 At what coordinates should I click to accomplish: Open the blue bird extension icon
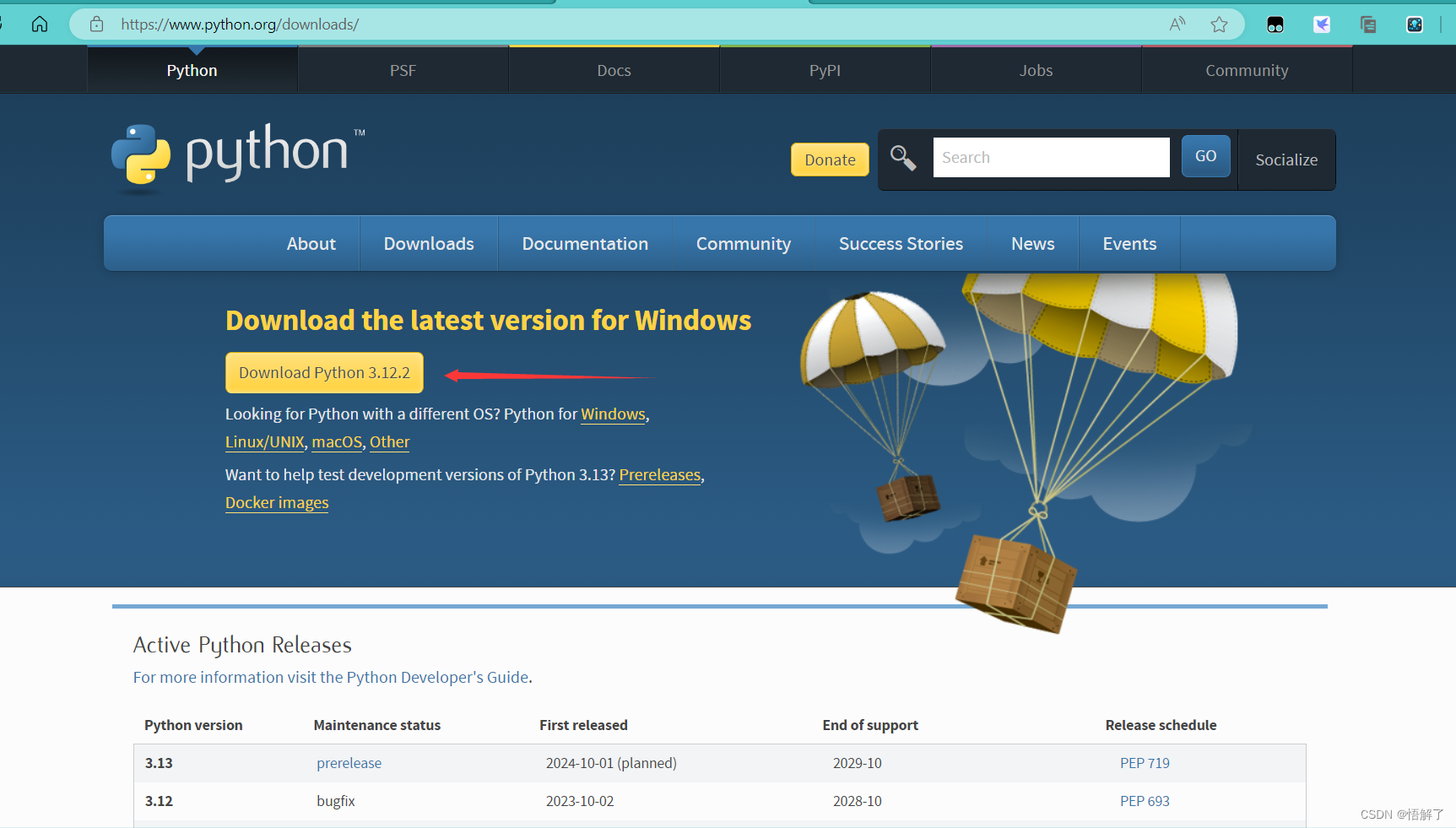[x=1322, y=24]
